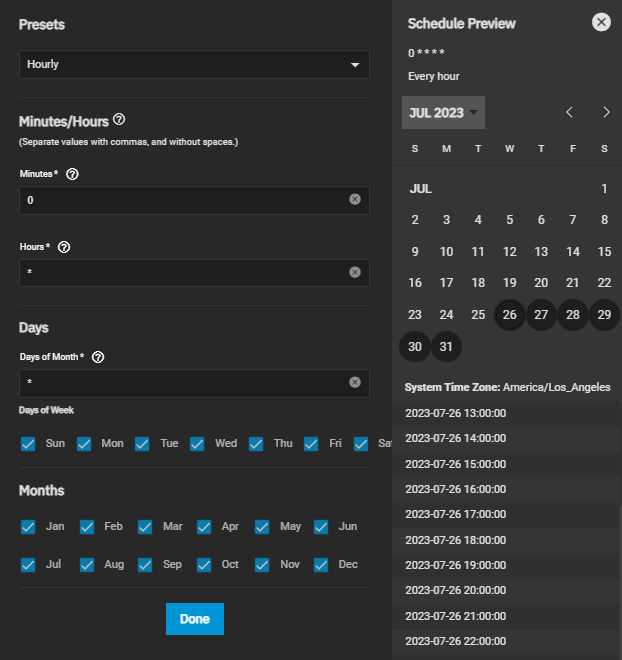The height and width of the screenshot is (660, 622).
Task: Click help icon next to Days of Month
Action: pos(98,357)
